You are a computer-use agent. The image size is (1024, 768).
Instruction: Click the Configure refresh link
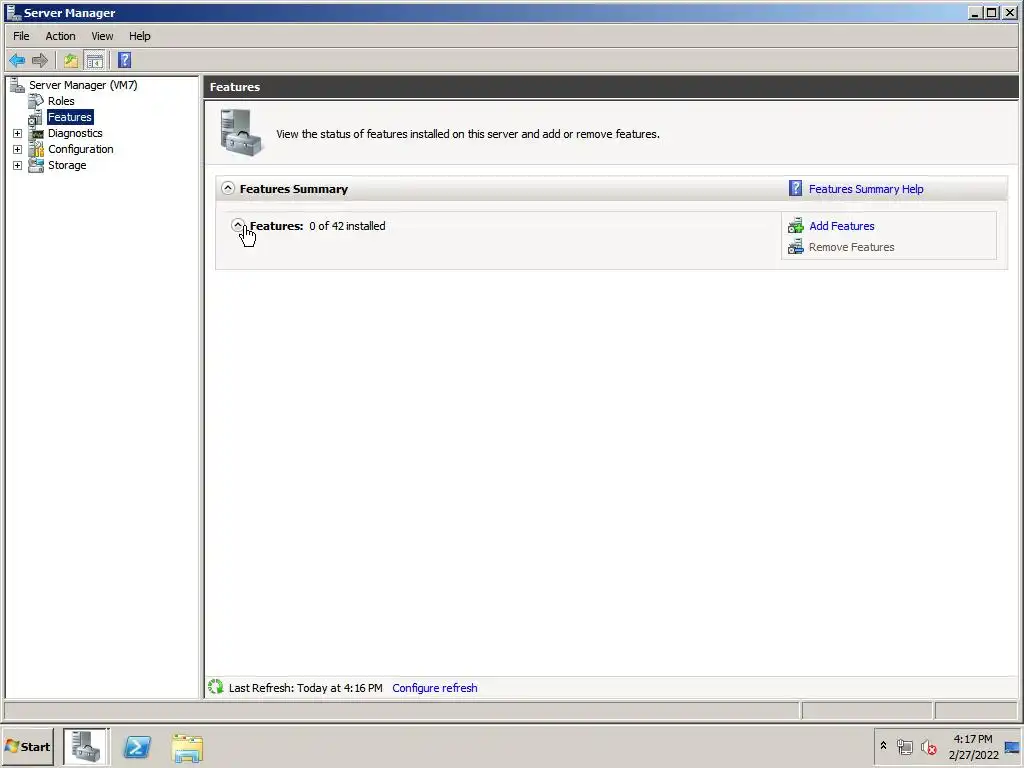tap(434, 688)
